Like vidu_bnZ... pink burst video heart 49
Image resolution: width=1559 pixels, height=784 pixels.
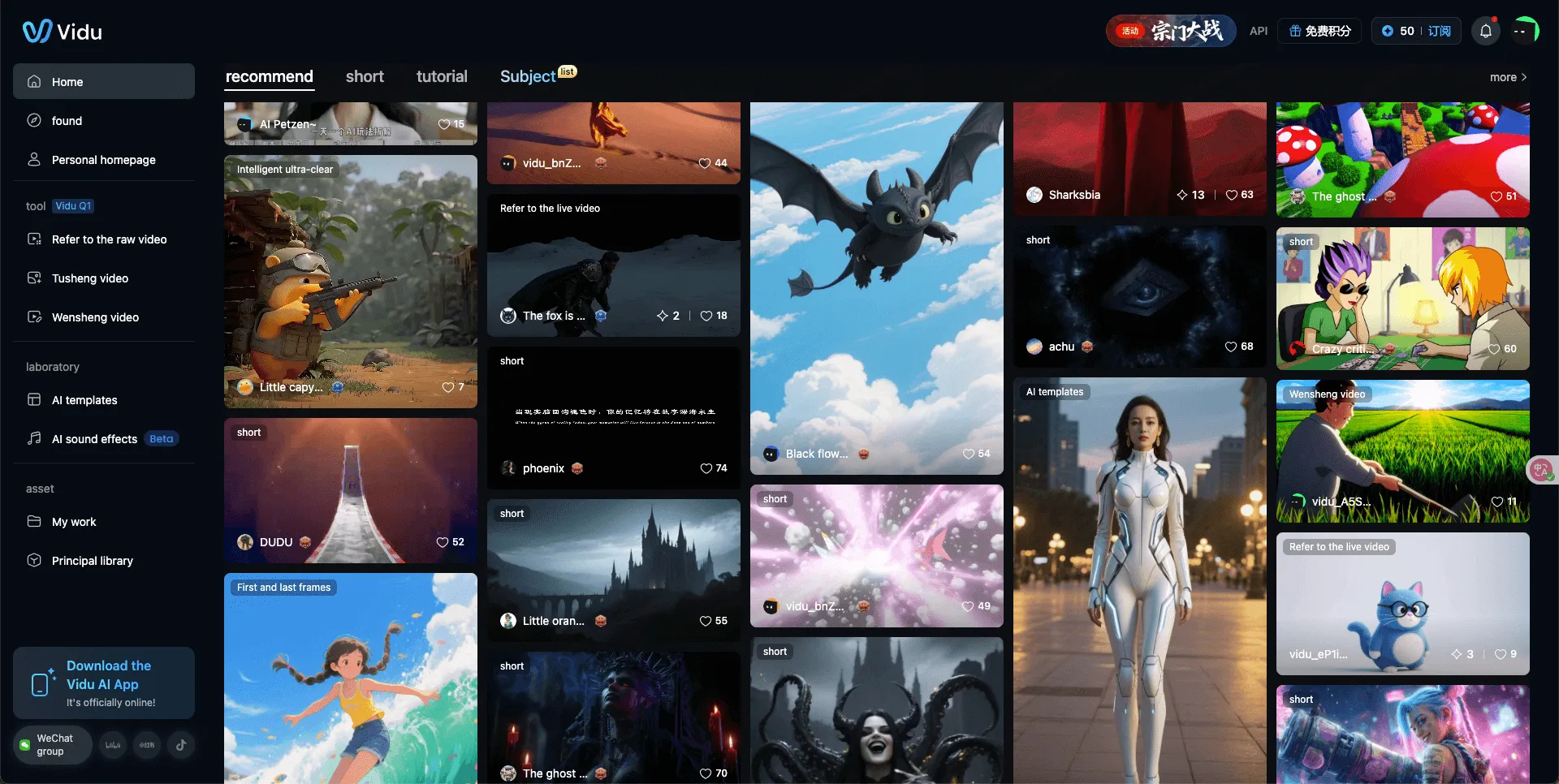968,606
